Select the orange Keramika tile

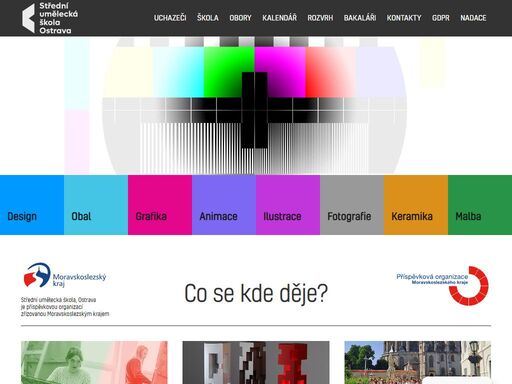click(416, 205)
